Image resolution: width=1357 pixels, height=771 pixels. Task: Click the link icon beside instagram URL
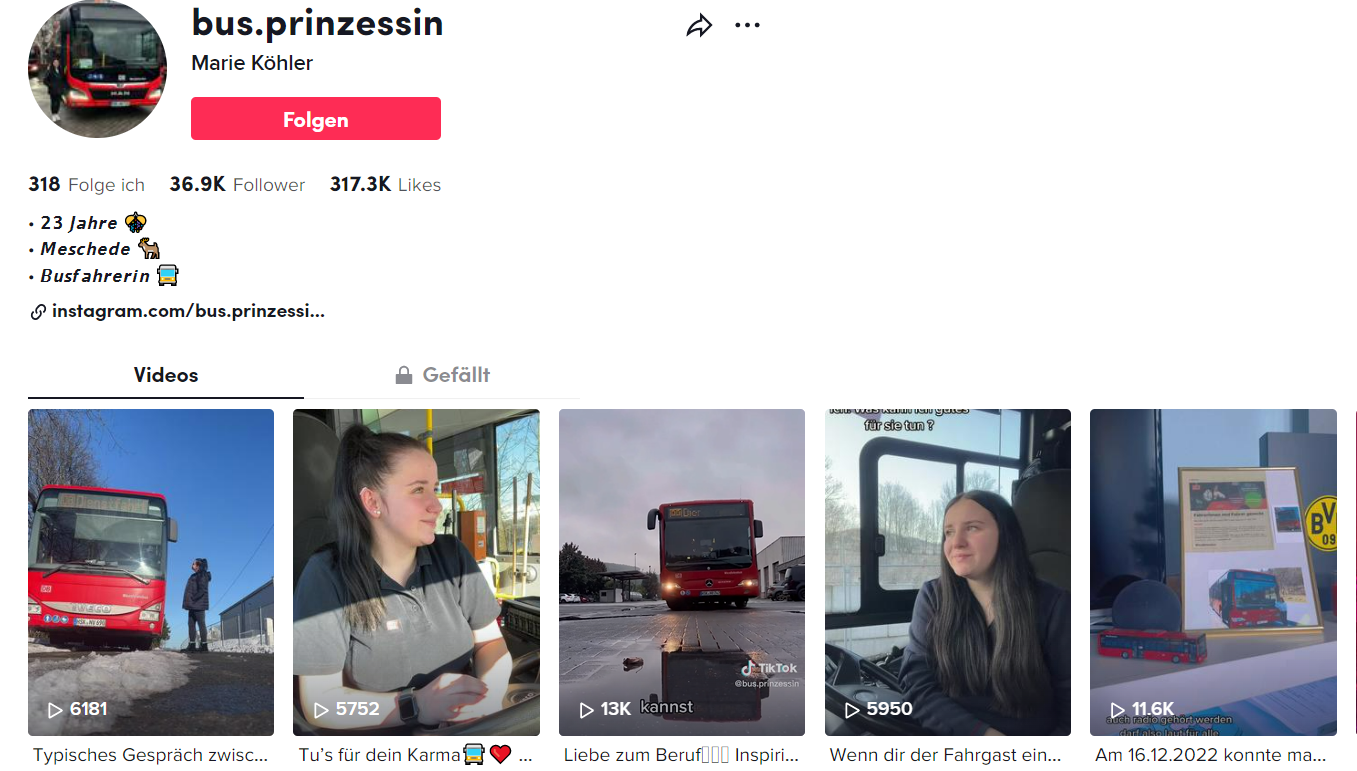click(x=38, y=312)
